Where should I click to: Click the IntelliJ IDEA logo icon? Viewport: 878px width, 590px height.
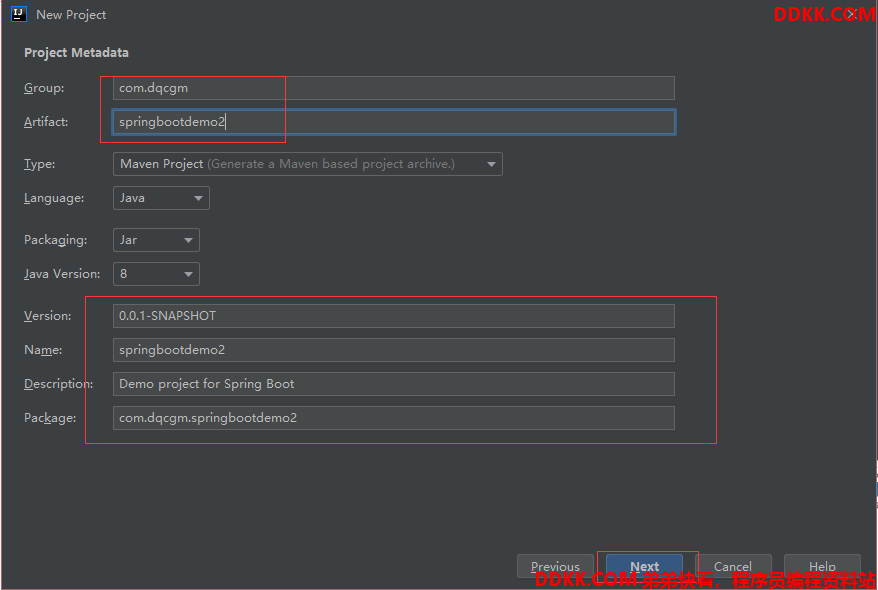pos(18,14)
